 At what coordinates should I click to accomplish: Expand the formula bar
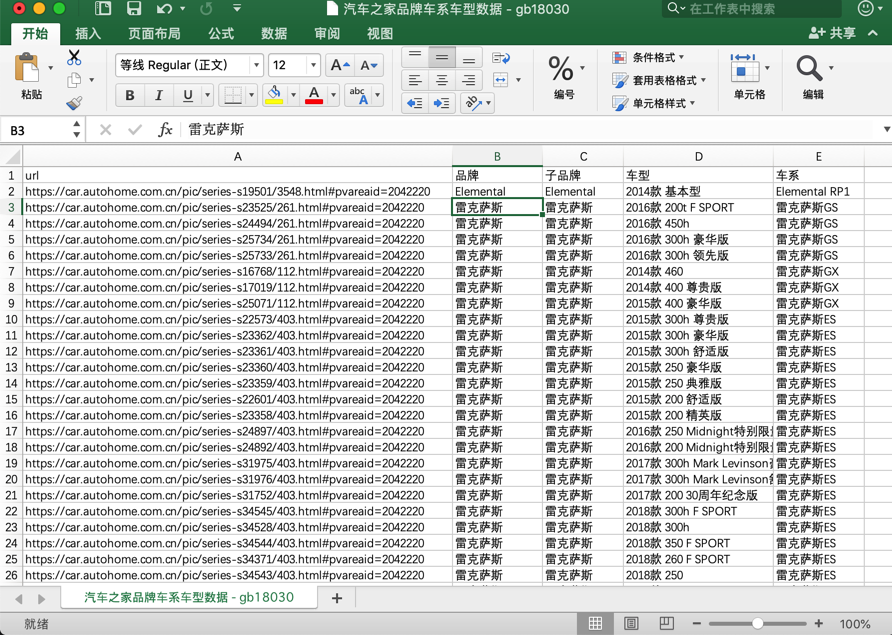click(x=886, y=129)
